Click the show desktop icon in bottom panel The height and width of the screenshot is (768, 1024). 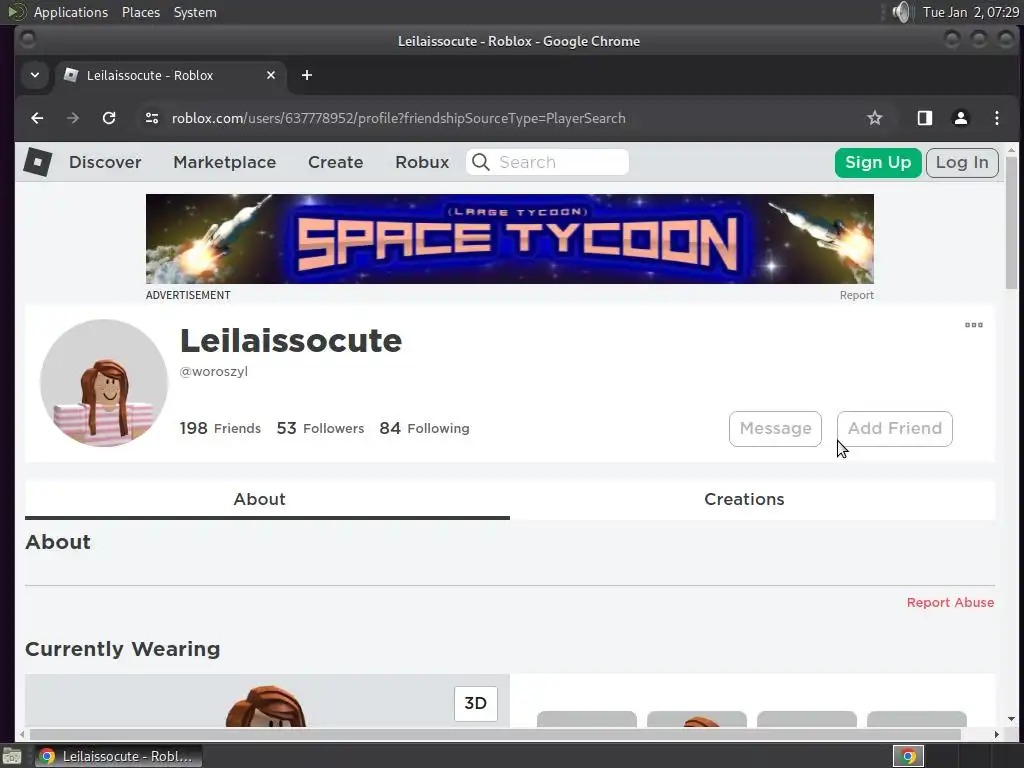[x=12, y=756]
